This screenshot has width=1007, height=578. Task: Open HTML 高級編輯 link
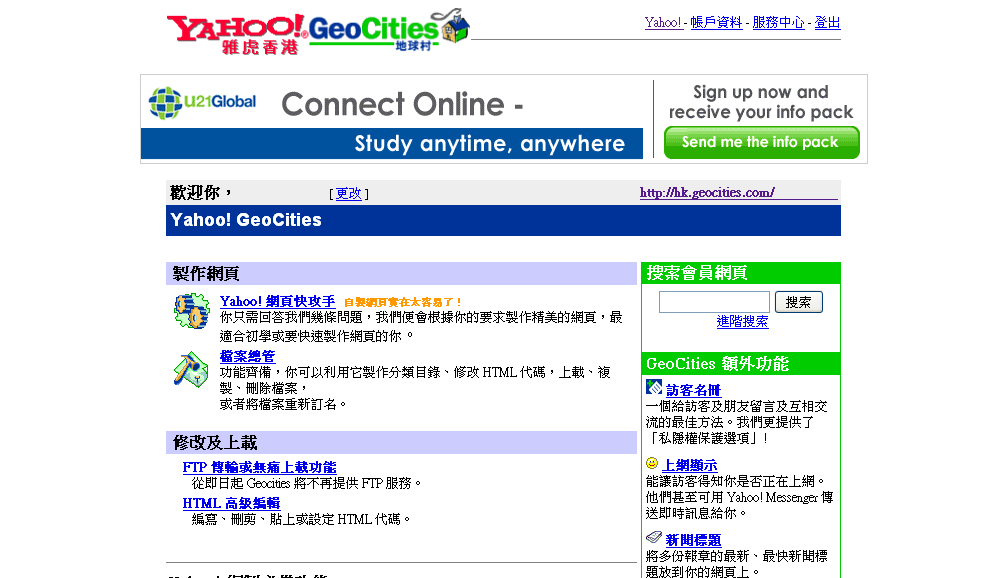pos(231,503)
